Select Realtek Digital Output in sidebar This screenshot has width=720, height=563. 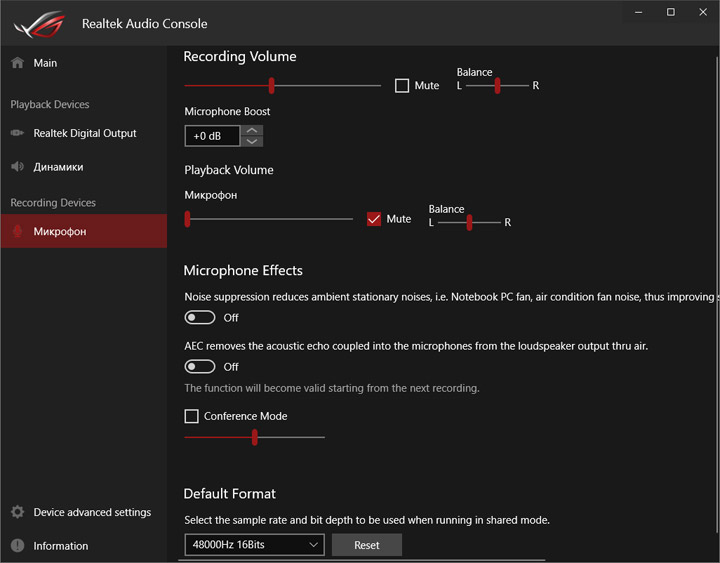(x=84, y=133)
